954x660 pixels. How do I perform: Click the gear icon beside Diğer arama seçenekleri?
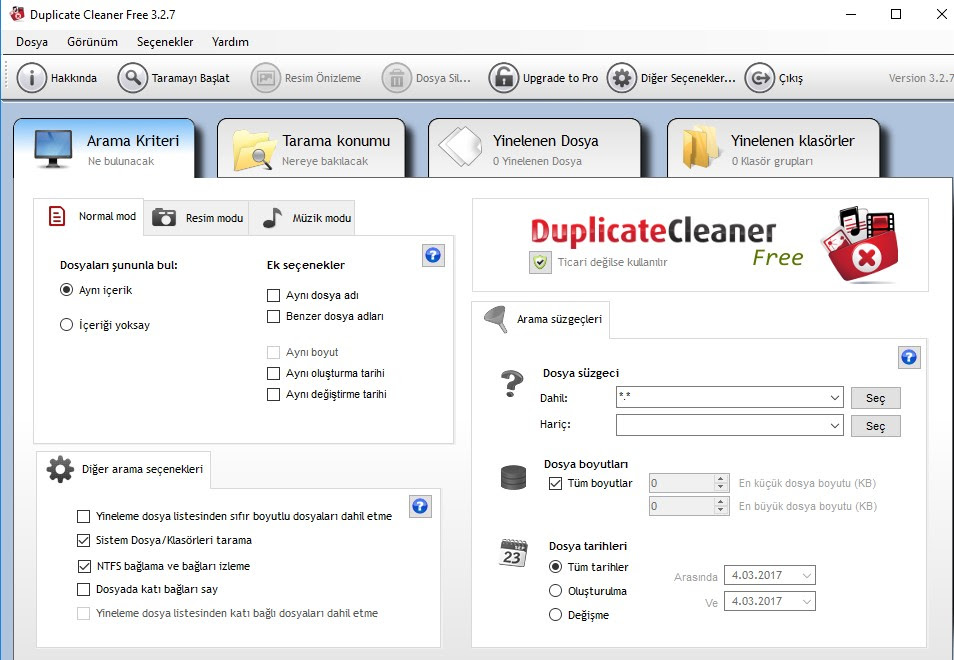tap(60, 469)
